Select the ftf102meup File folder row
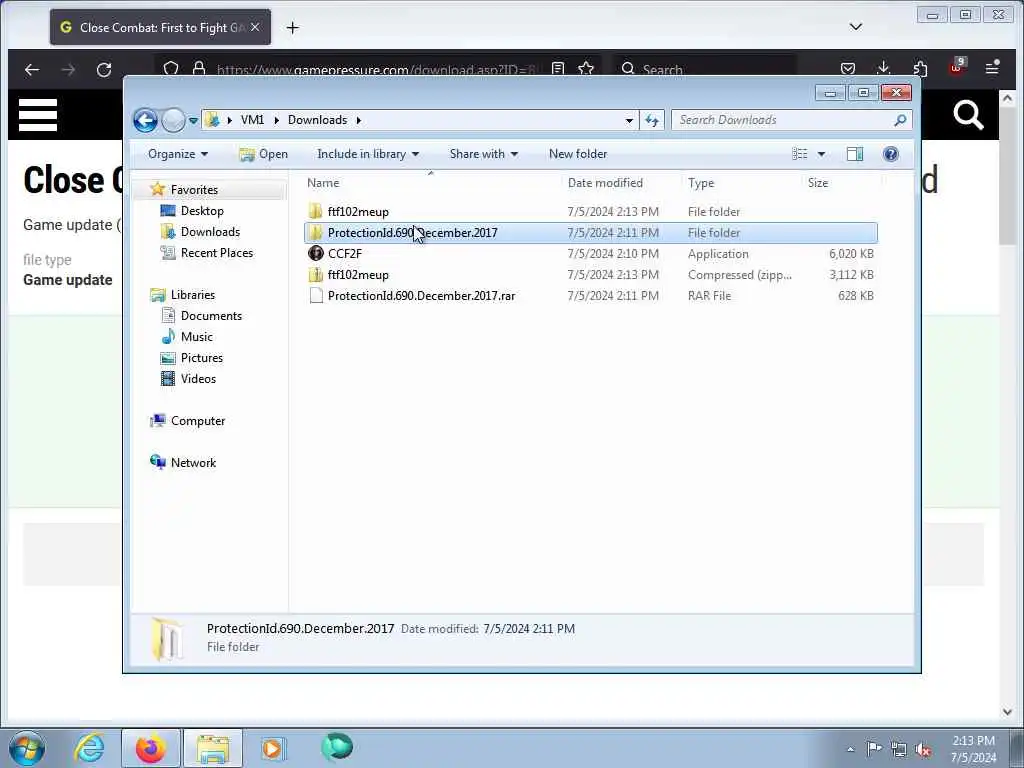 [x=590, y=212]
